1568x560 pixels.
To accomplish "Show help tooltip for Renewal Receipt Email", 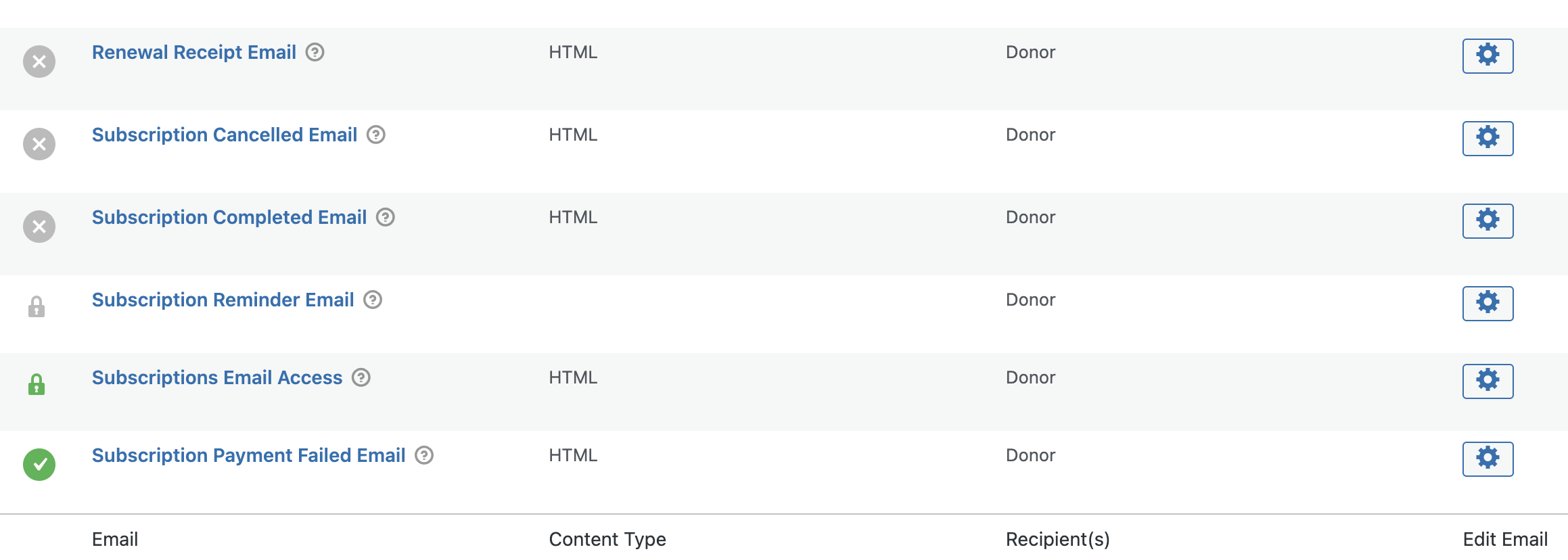I will tap(315, 52).
